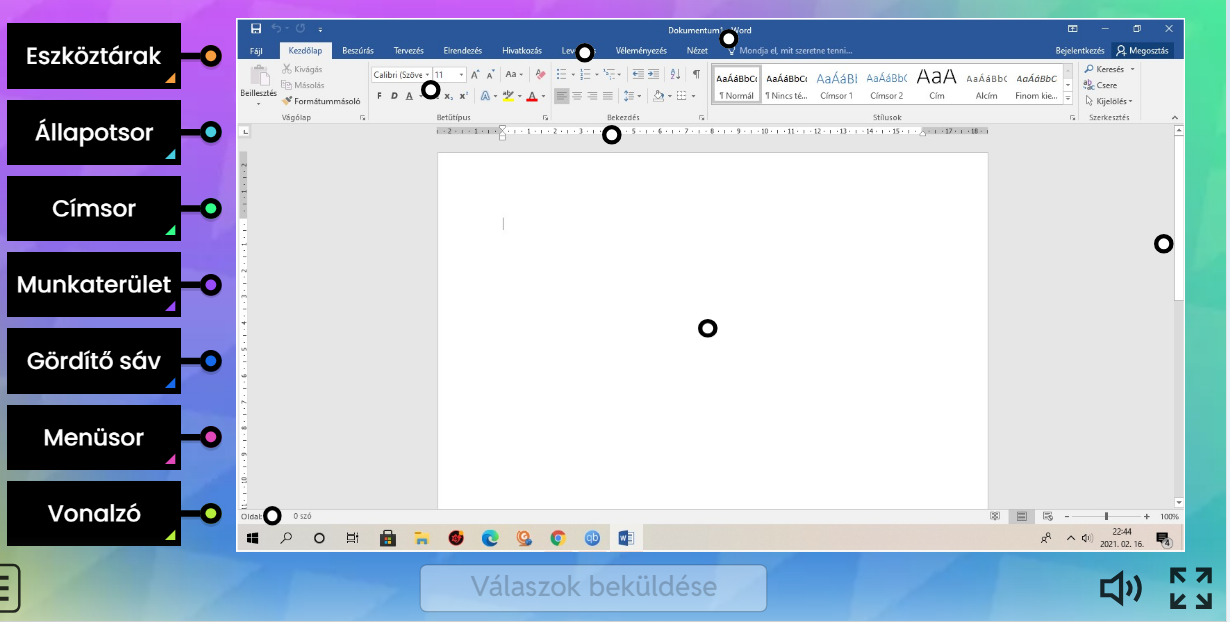Click the bulleted list icon
The height and width of the screenshot is (622, 1230).
tap(562, 74)
